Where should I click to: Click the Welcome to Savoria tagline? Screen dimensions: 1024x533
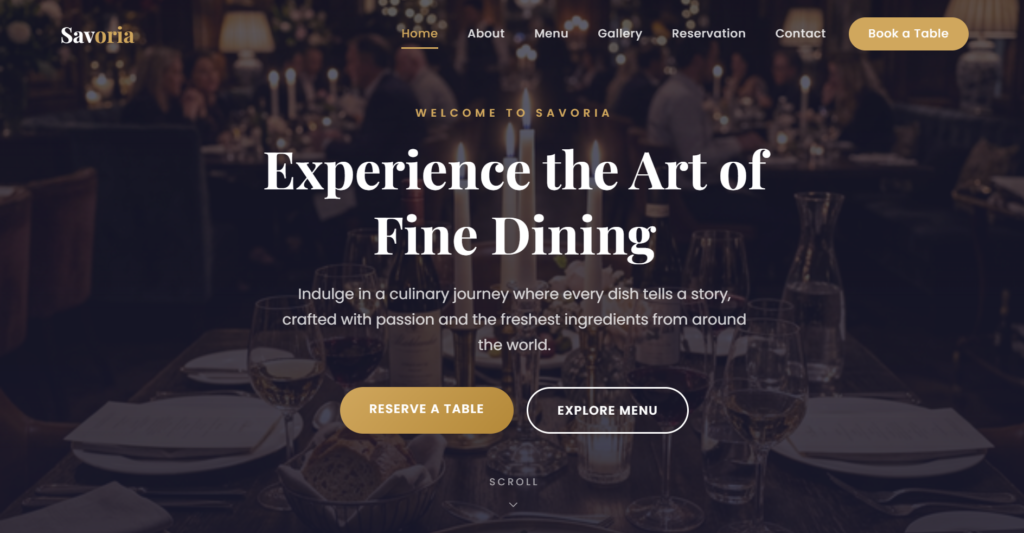(513, 113)
